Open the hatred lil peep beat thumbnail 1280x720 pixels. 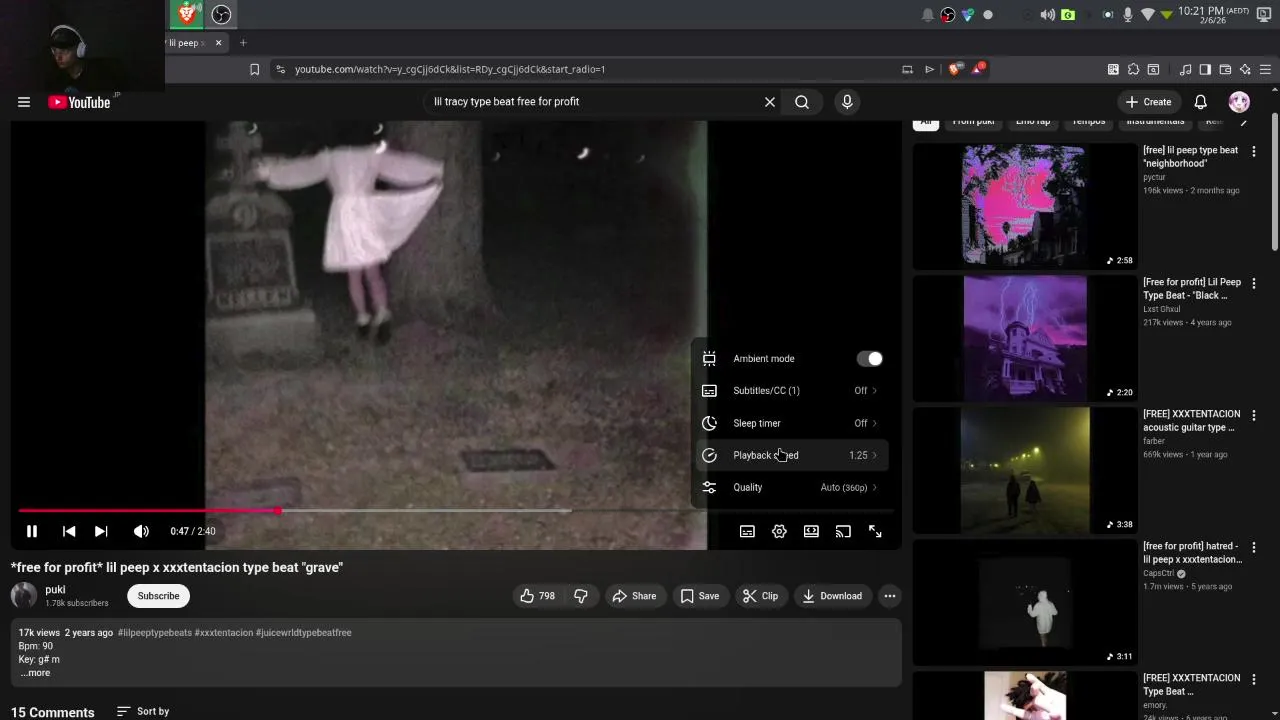[1025, 601]
